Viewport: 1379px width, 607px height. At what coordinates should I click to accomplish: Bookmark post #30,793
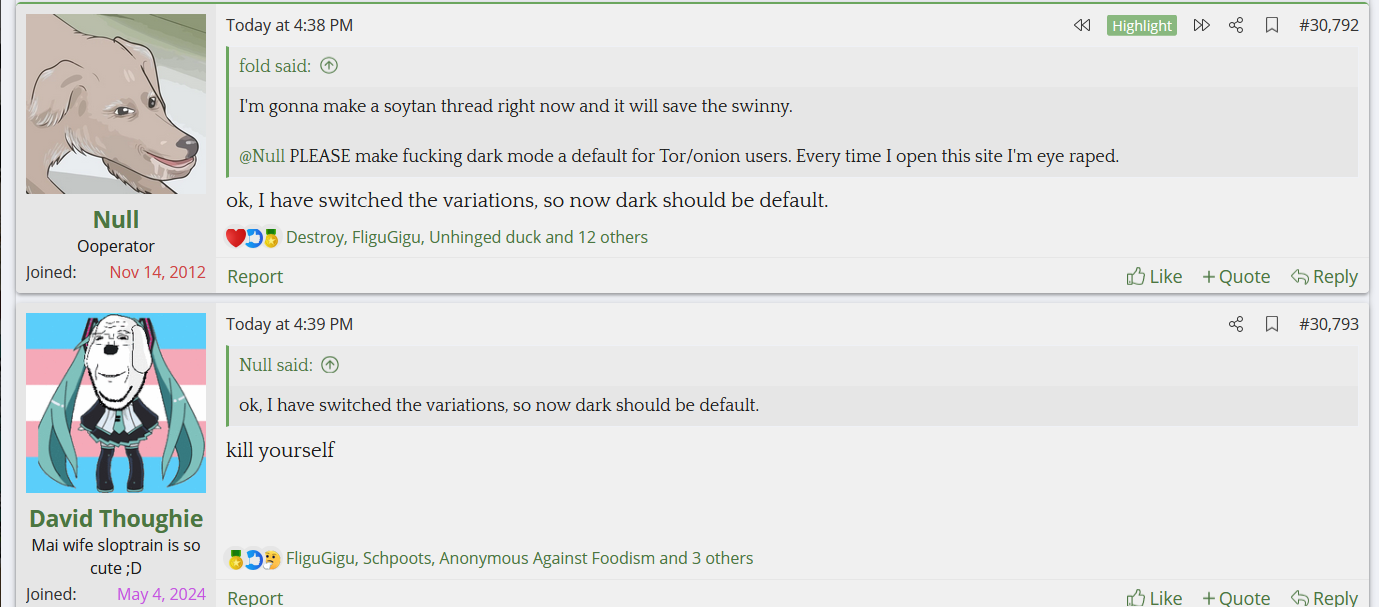1272,325
